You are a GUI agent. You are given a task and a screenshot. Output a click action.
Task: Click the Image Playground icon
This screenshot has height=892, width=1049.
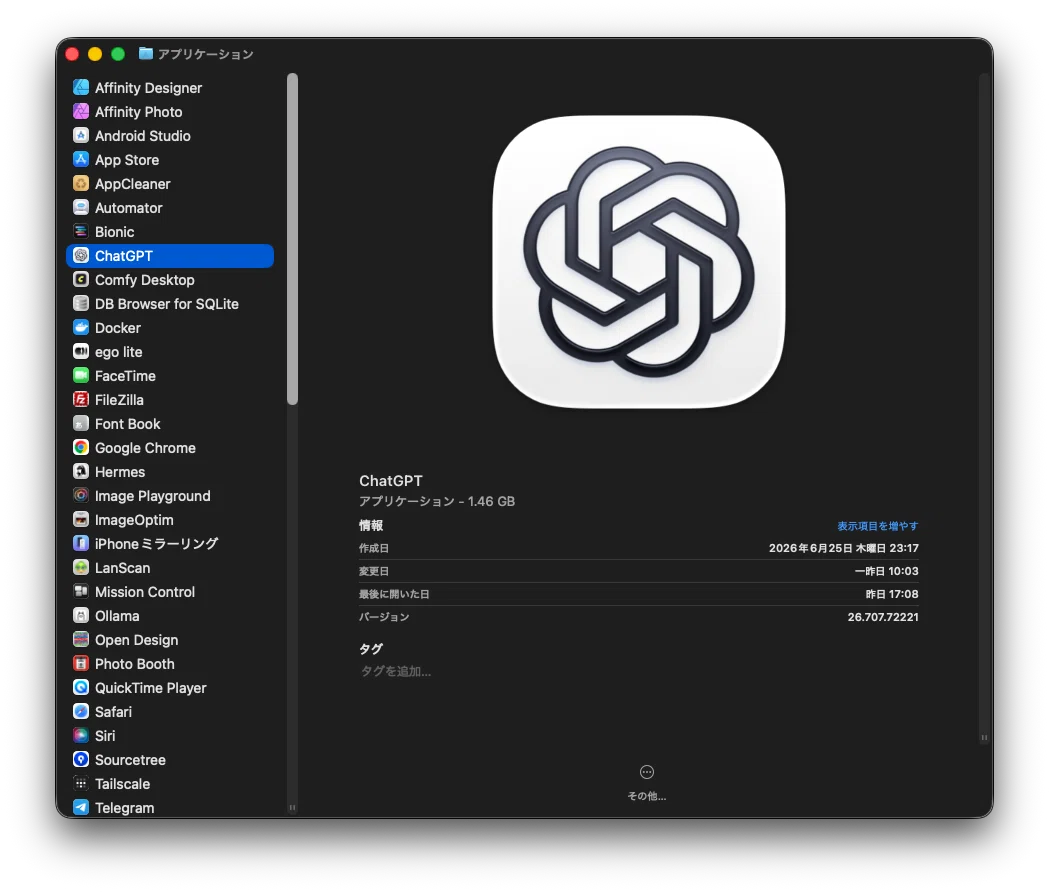coord(81,496)
